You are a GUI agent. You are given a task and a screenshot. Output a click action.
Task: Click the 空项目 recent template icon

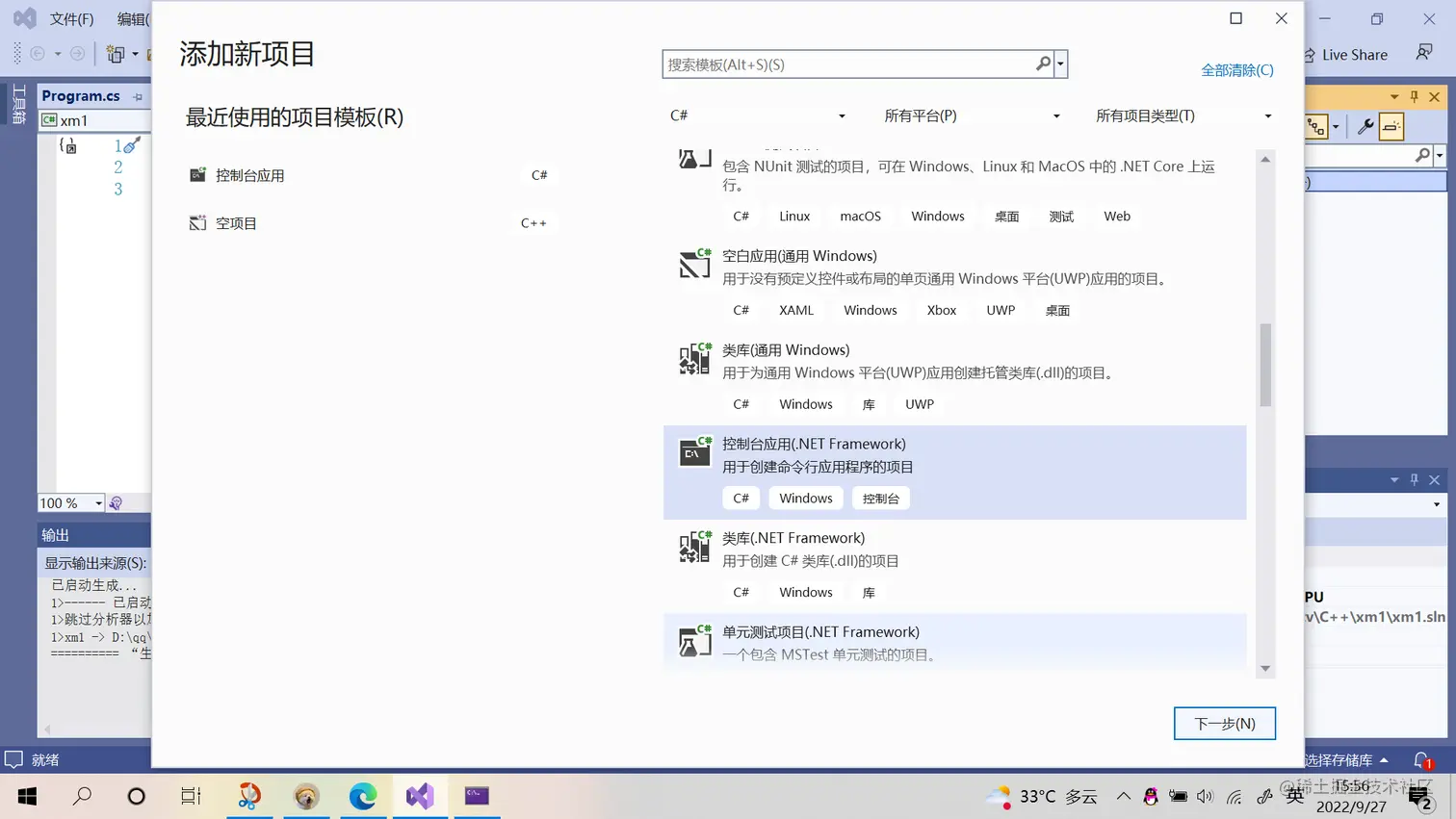[x=197, y=223]
